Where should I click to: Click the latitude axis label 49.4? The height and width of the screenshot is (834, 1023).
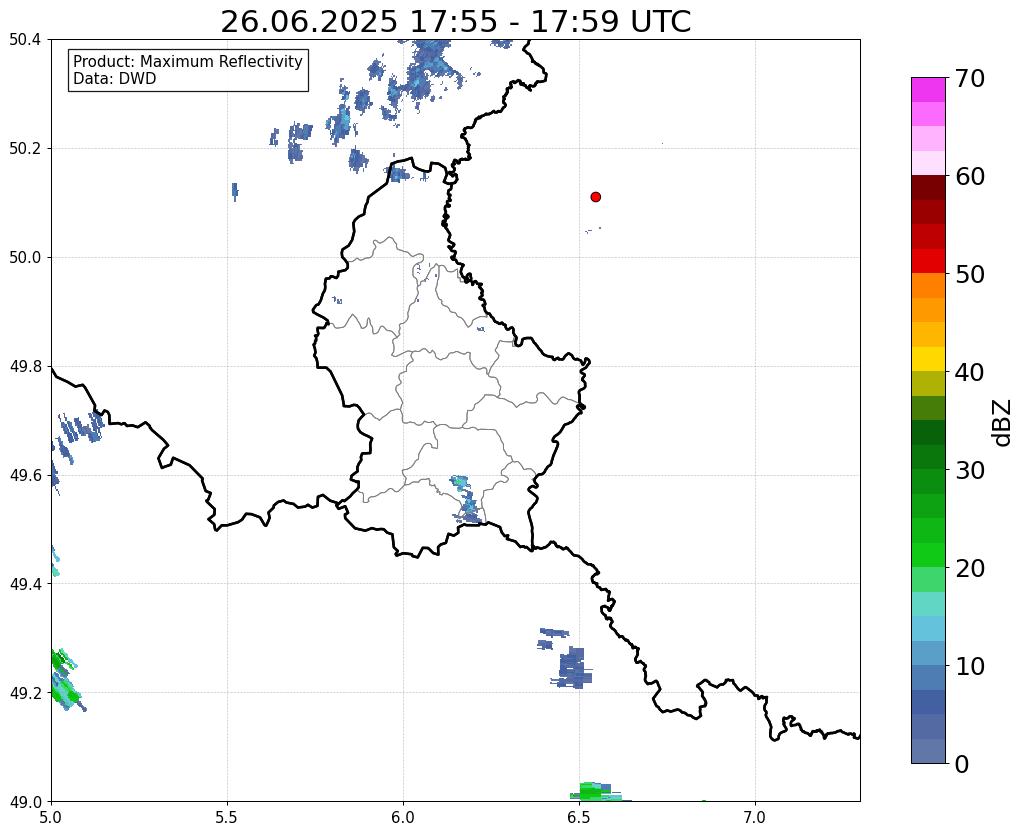tap(25, 584)
